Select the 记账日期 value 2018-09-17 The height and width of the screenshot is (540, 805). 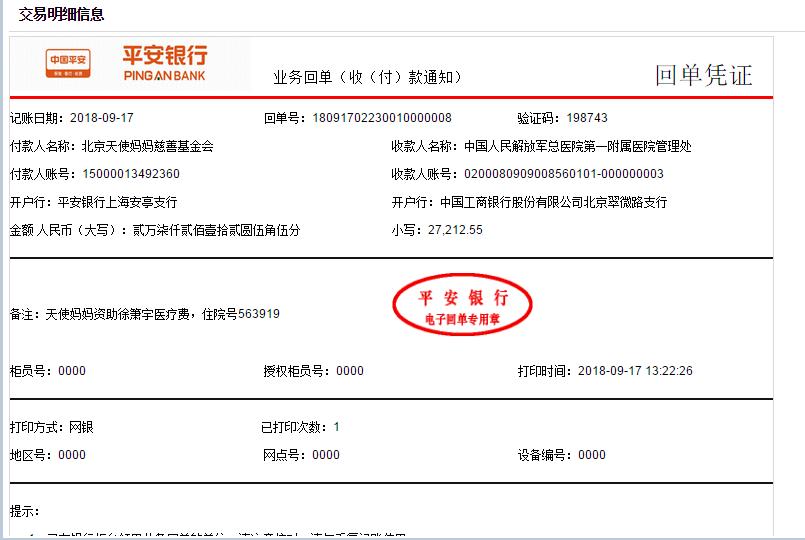(102, 118)
